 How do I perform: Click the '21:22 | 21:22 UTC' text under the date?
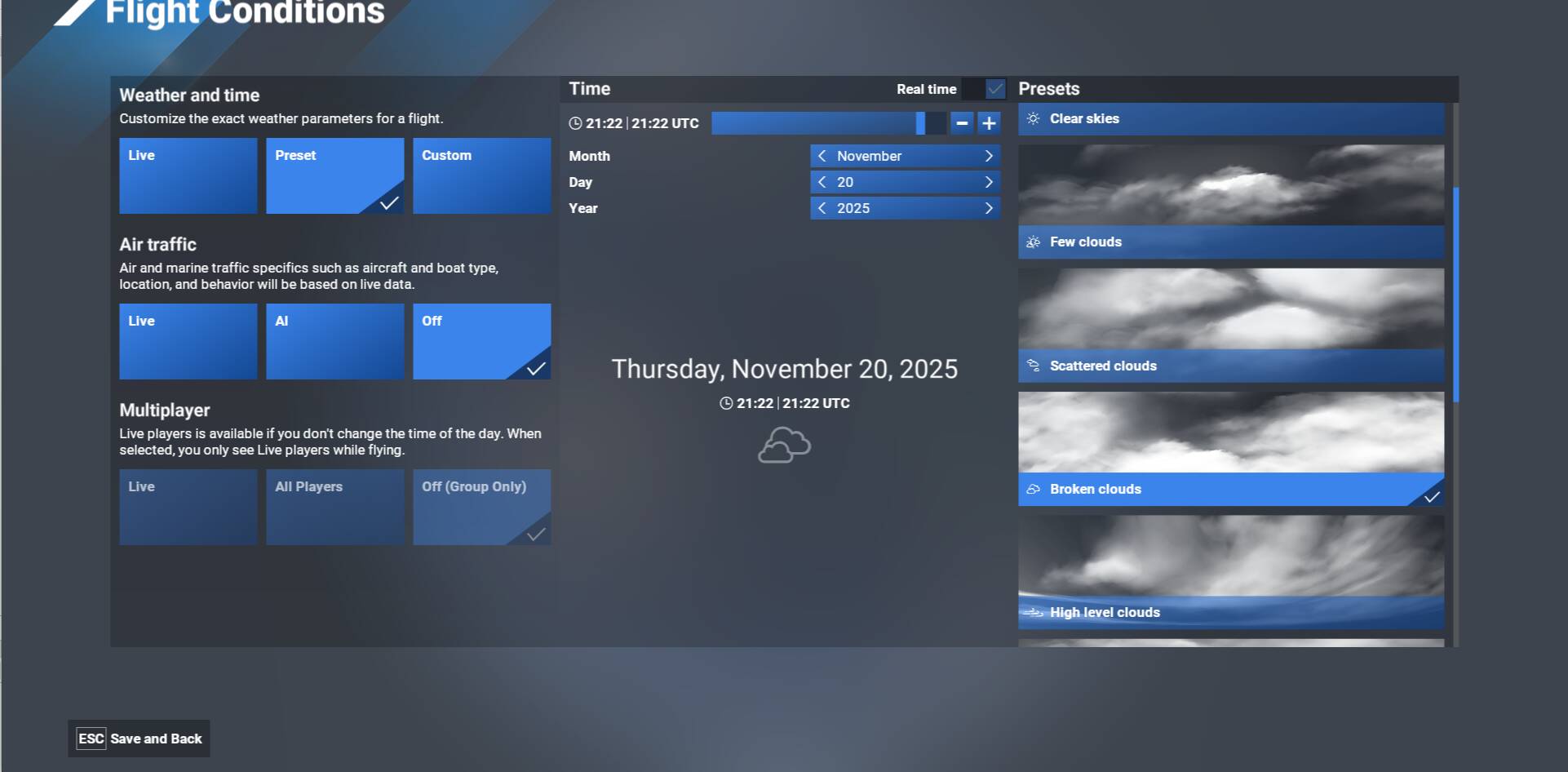pyautogui.click(x=793, y=403)
